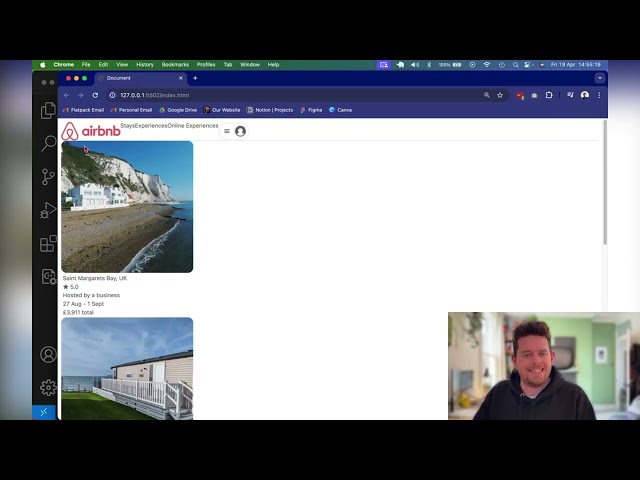Click the 5.0 star rating
640x480 pixels.
pyautogui.click(x=71, y=287)
